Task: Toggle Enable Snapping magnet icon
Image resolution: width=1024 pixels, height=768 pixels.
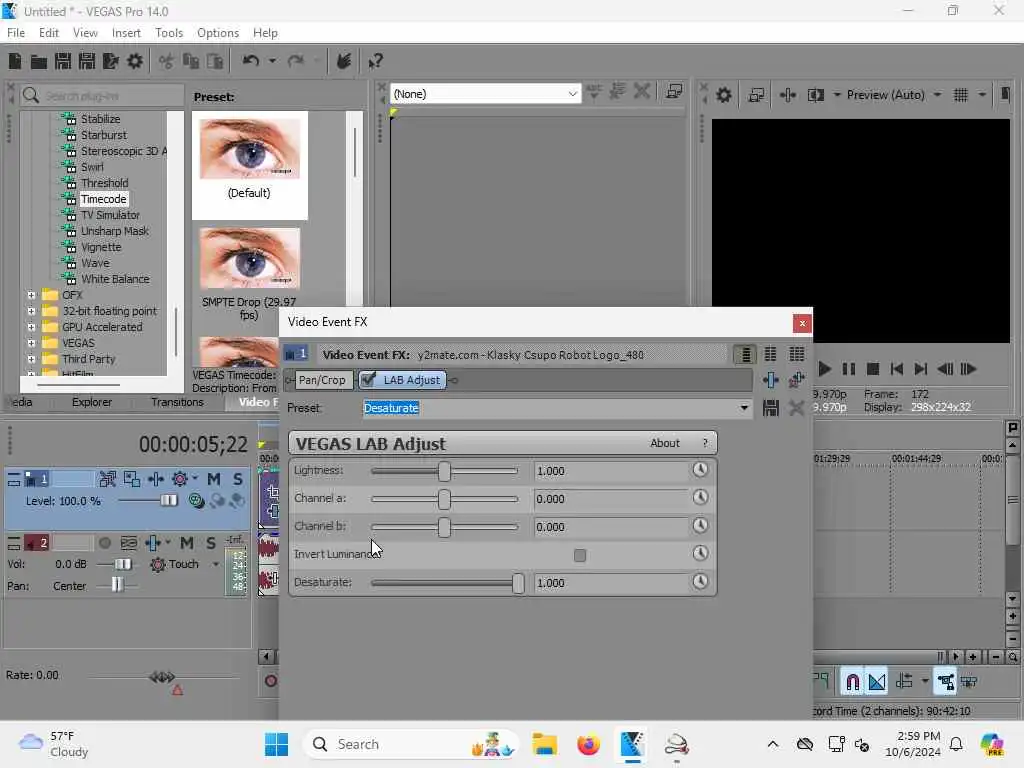Action: coord(852,682)
